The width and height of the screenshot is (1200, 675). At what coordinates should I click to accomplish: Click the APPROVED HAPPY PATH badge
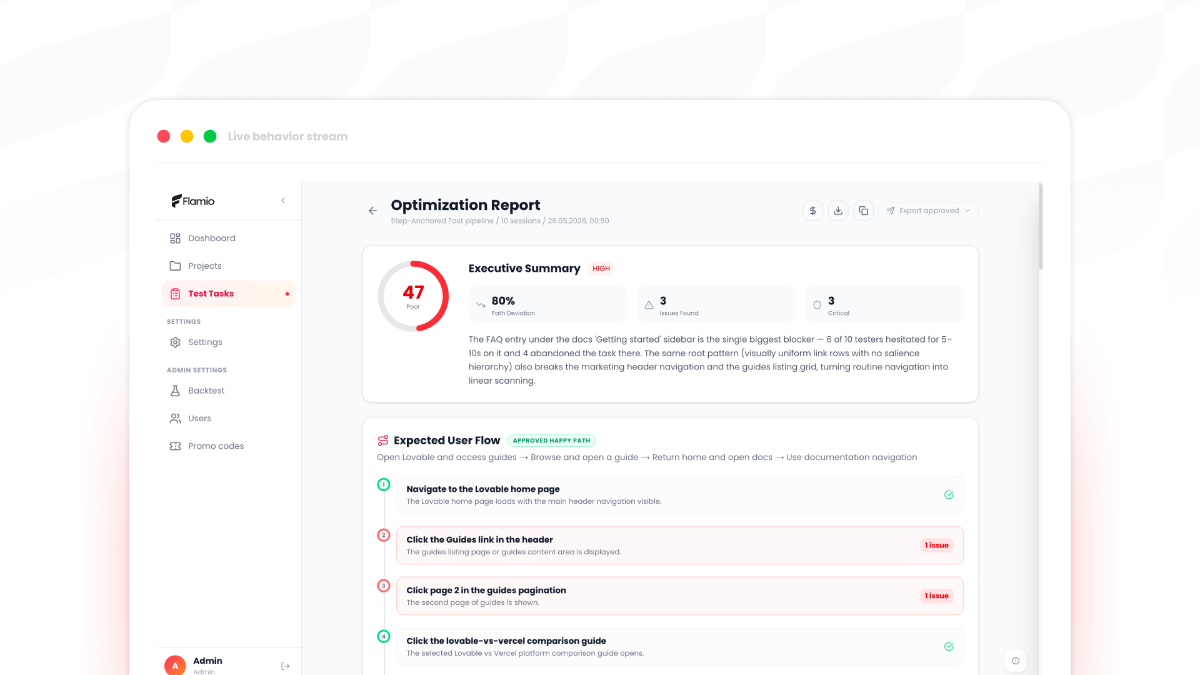pyautogui.click(x=551, y=440)
